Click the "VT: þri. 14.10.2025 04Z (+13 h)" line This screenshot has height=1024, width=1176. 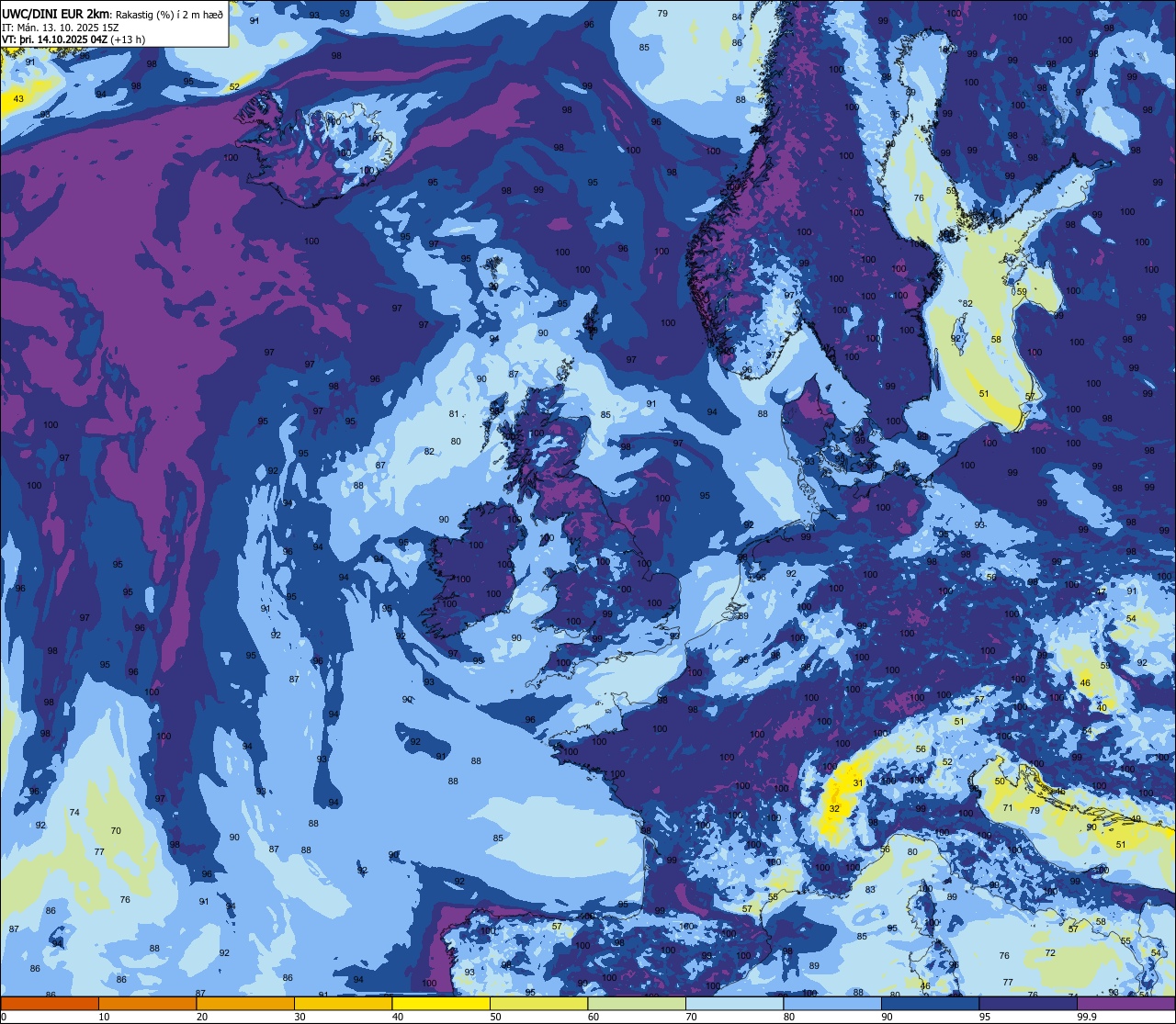[73, 39]
